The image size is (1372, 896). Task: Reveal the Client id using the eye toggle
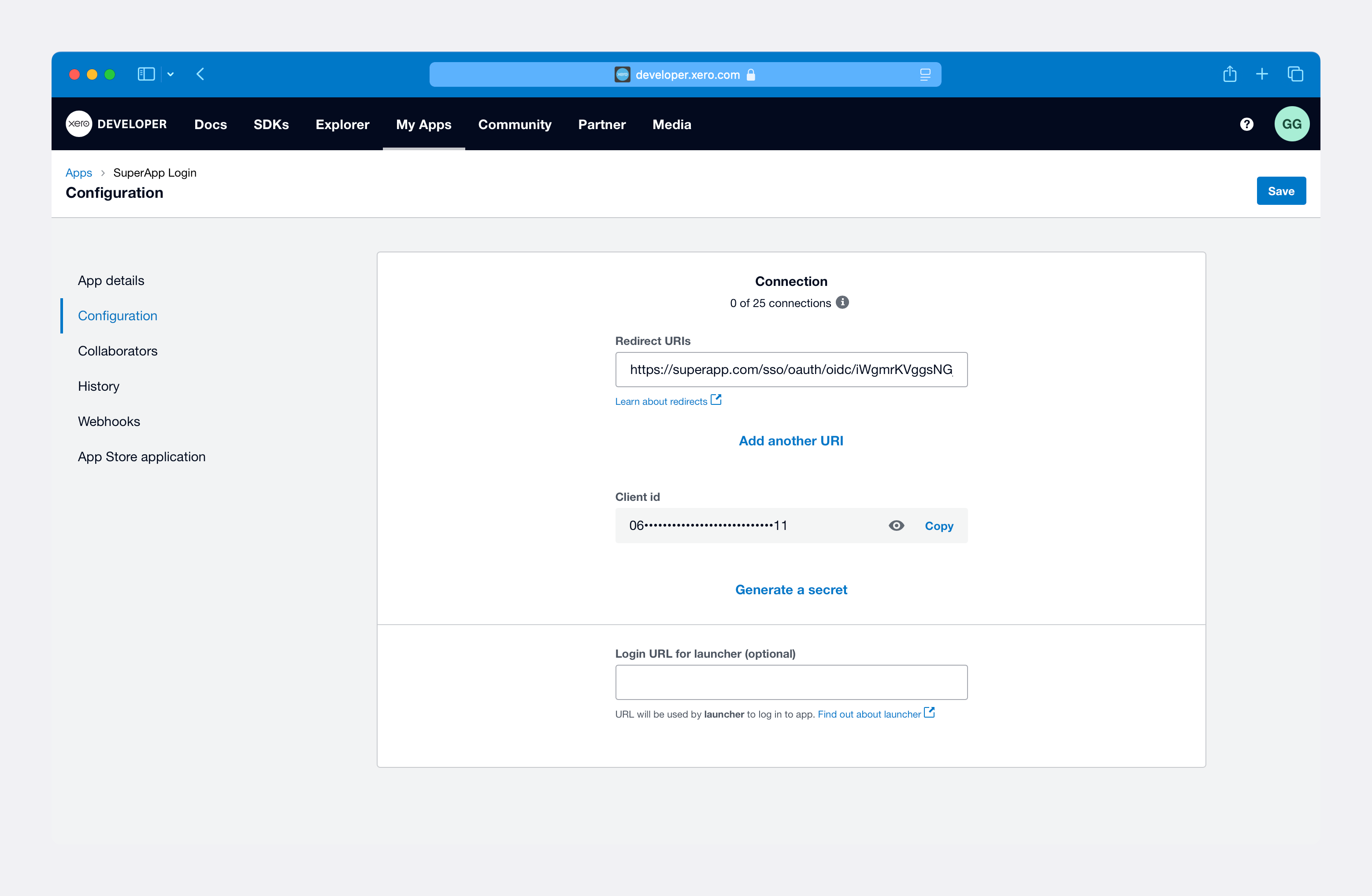(896, 525)
